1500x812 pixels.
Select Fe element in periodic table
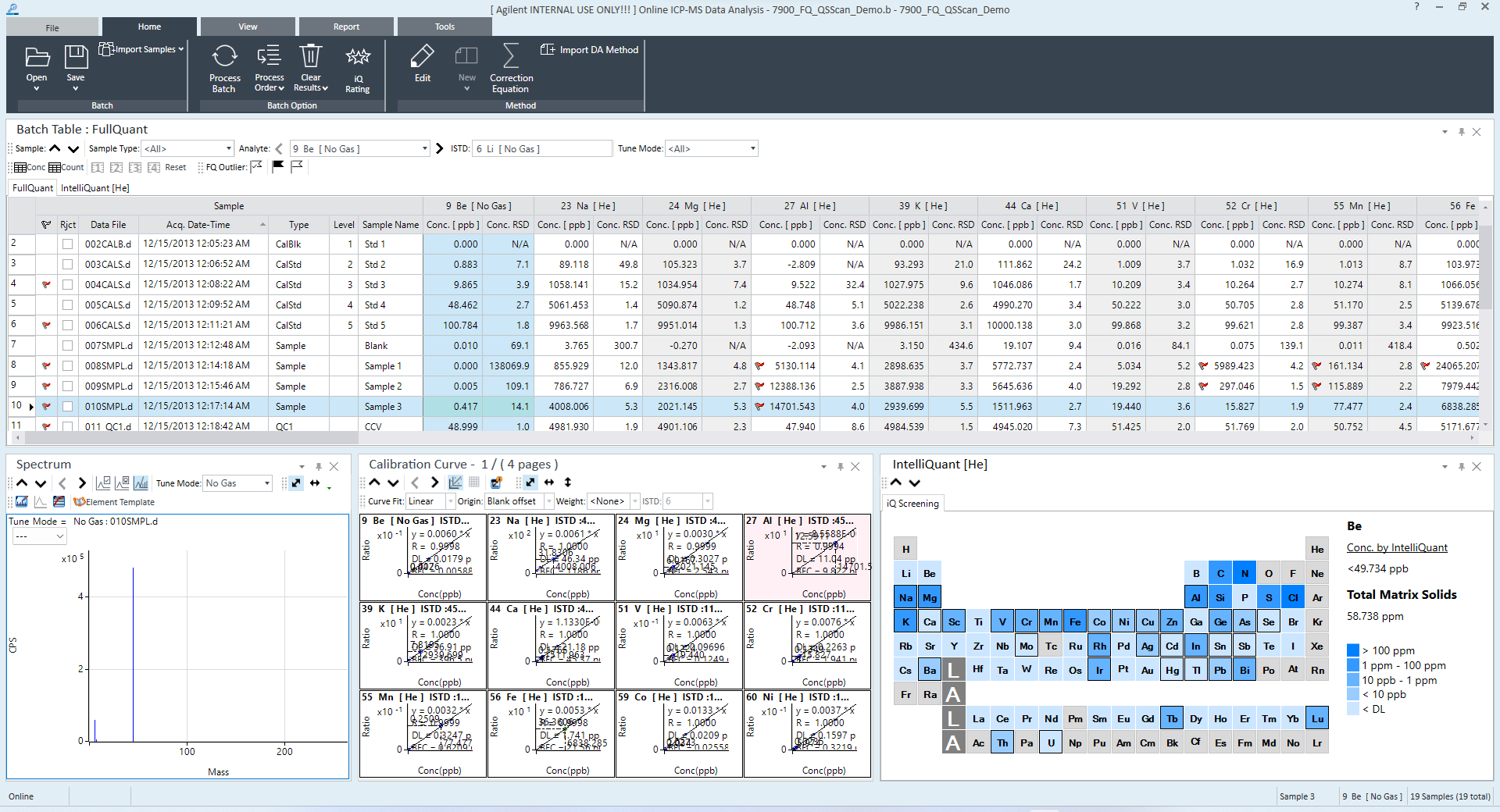pyautogui.click(x=1075, y=622)
